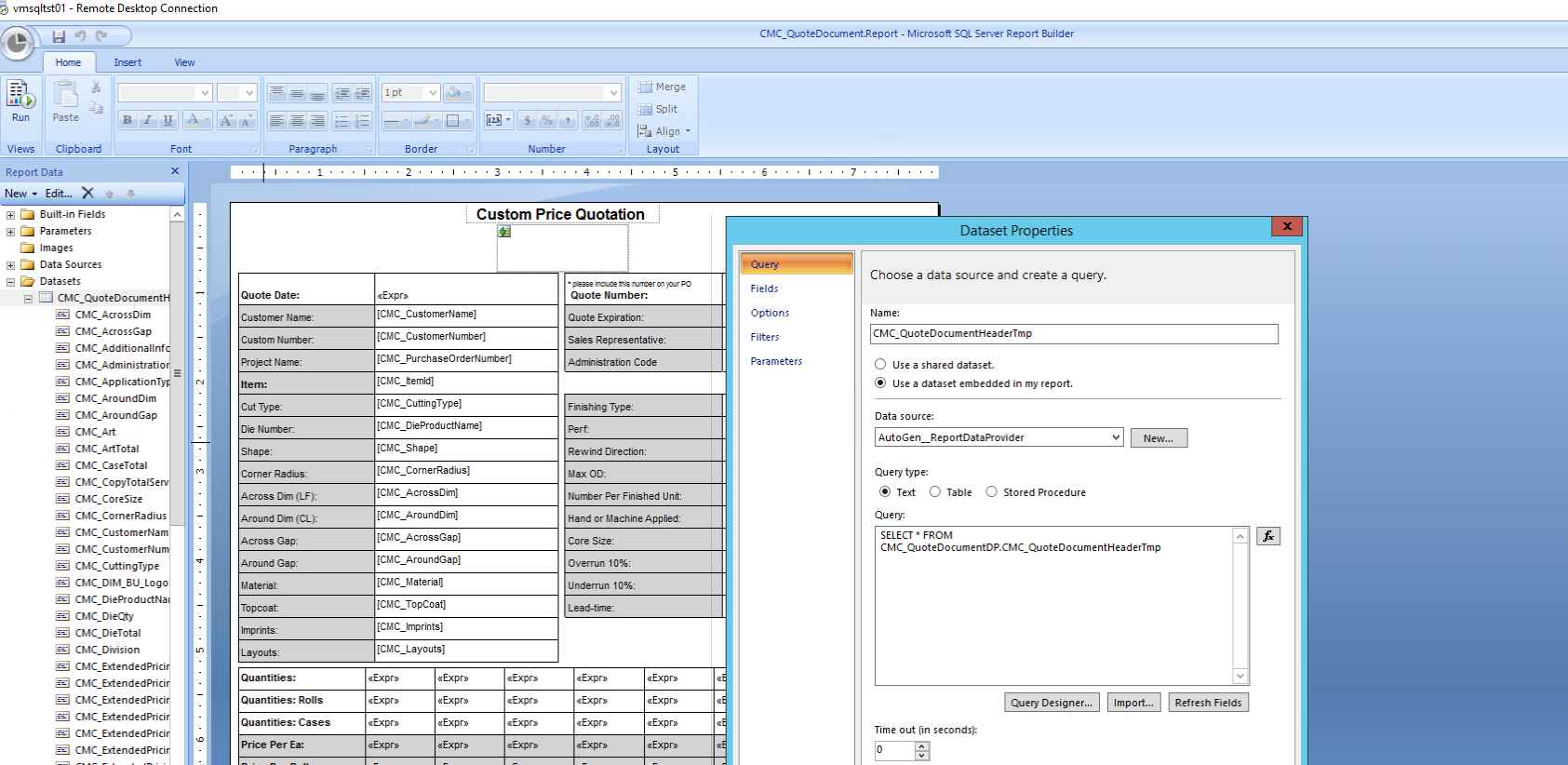Click the Merge cells icon
The width and height of the screenshot is (1568, 765).
662,87
